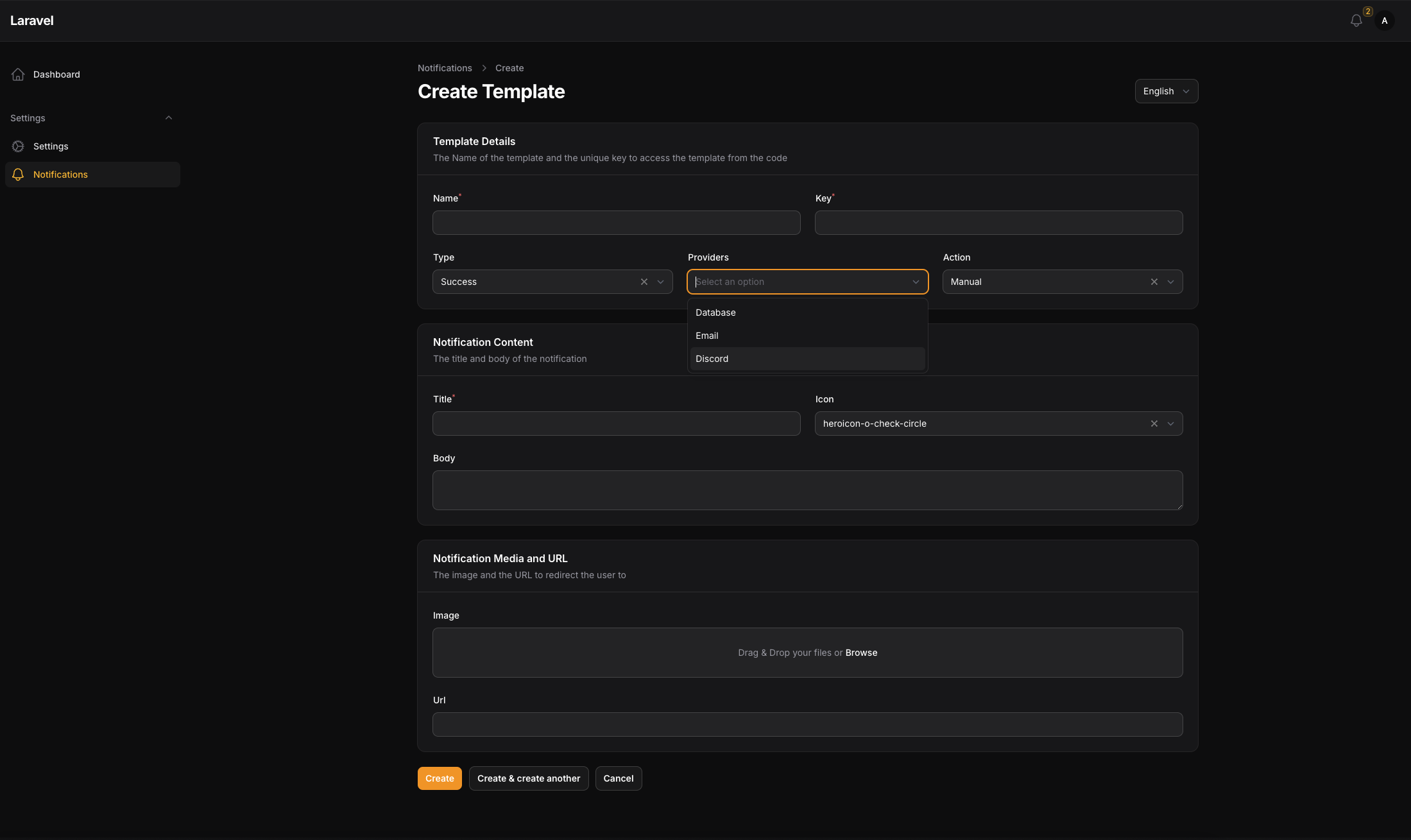
Task: Select Email provider option
Action: point(706,336)
